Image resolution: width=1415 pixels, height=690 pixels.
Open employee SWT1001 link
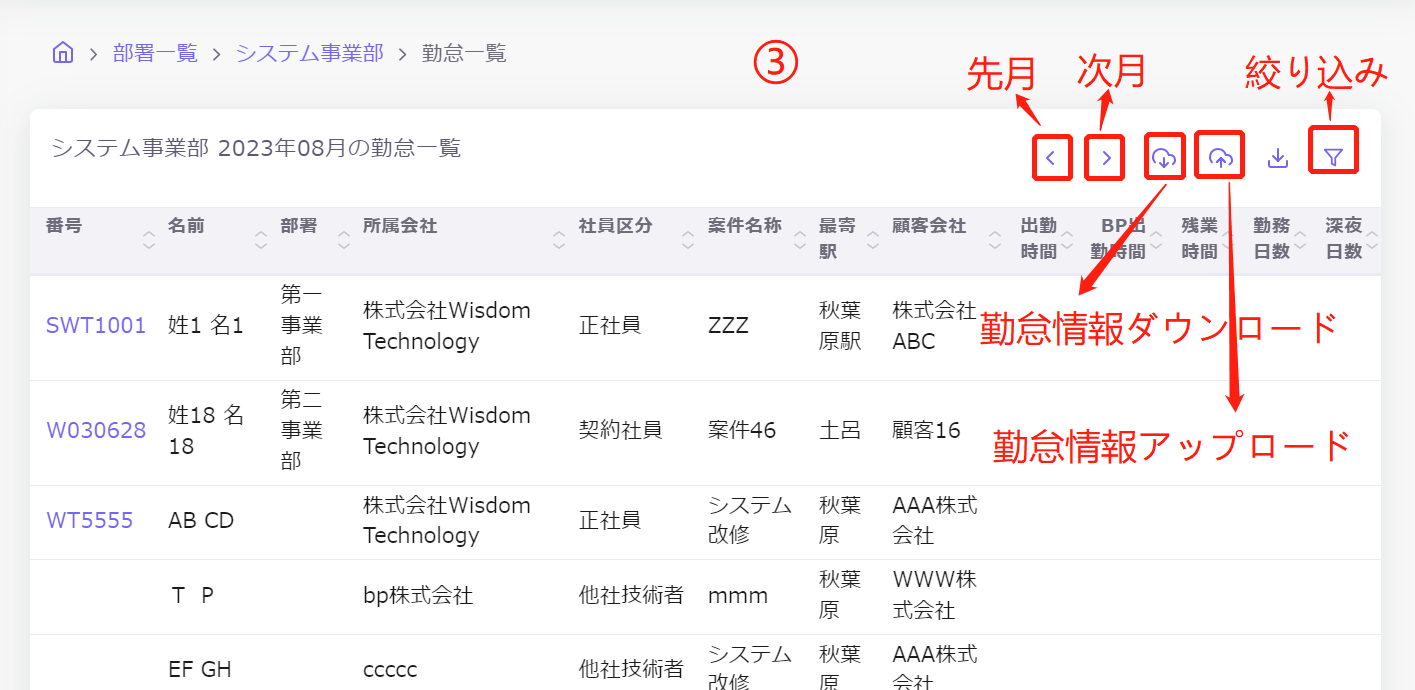click(x=96, y=326)
